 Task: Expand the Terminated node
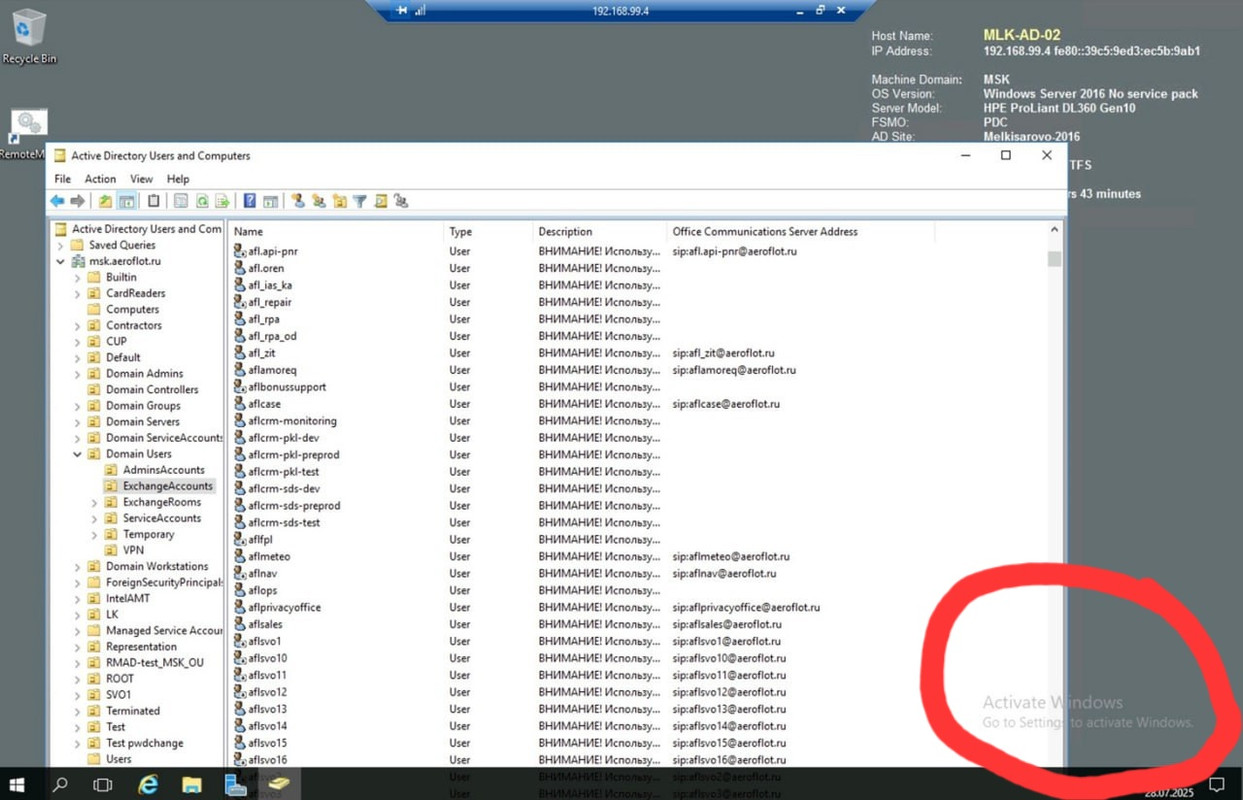tap(78, 711)
